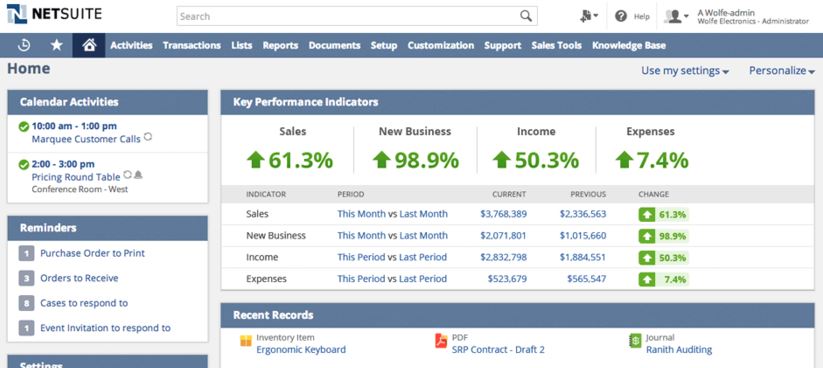
Task: Click the large green arrow by Expenses 7.4%
Action: pyautogui.click(x=624, y=160)
